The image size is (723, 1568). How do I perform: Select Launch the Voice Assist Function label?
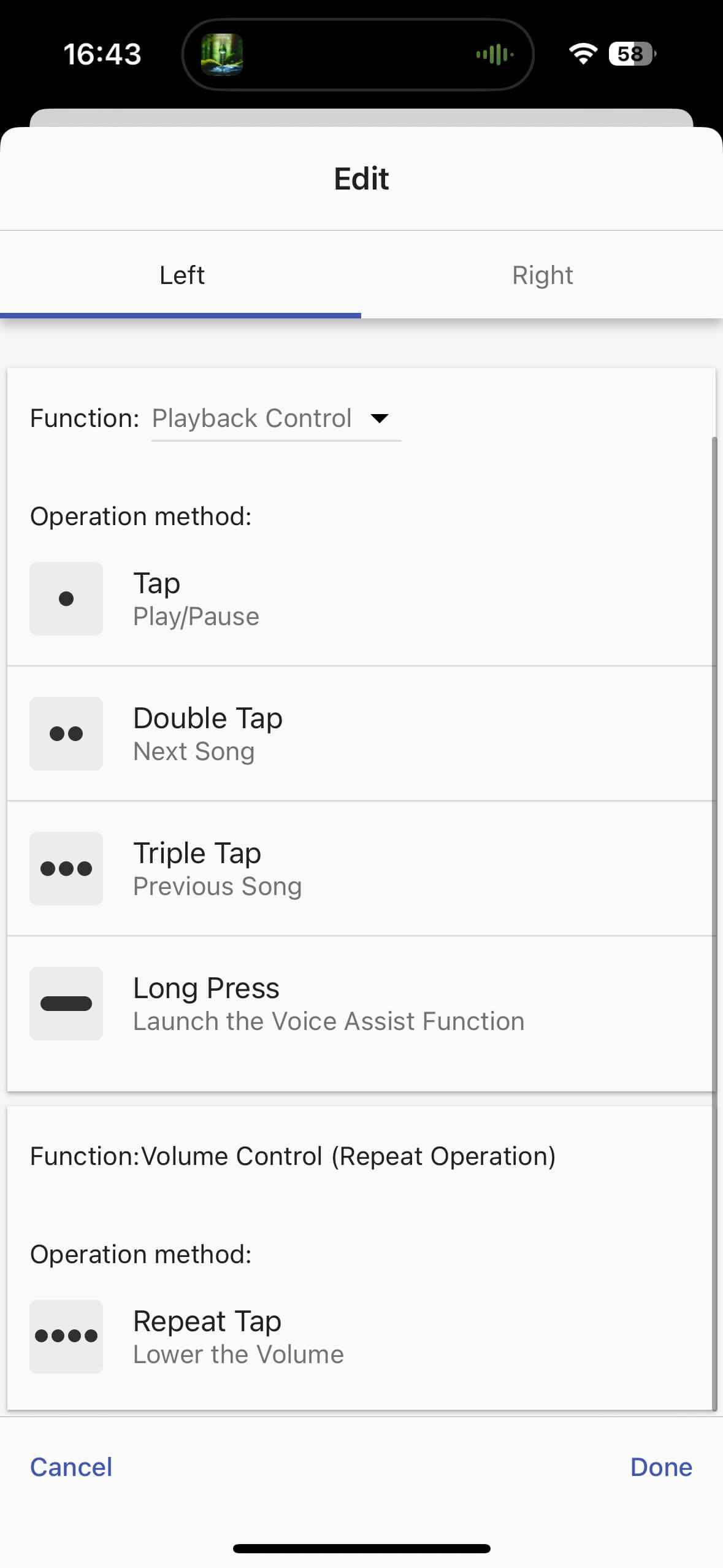click(329, 1021)
